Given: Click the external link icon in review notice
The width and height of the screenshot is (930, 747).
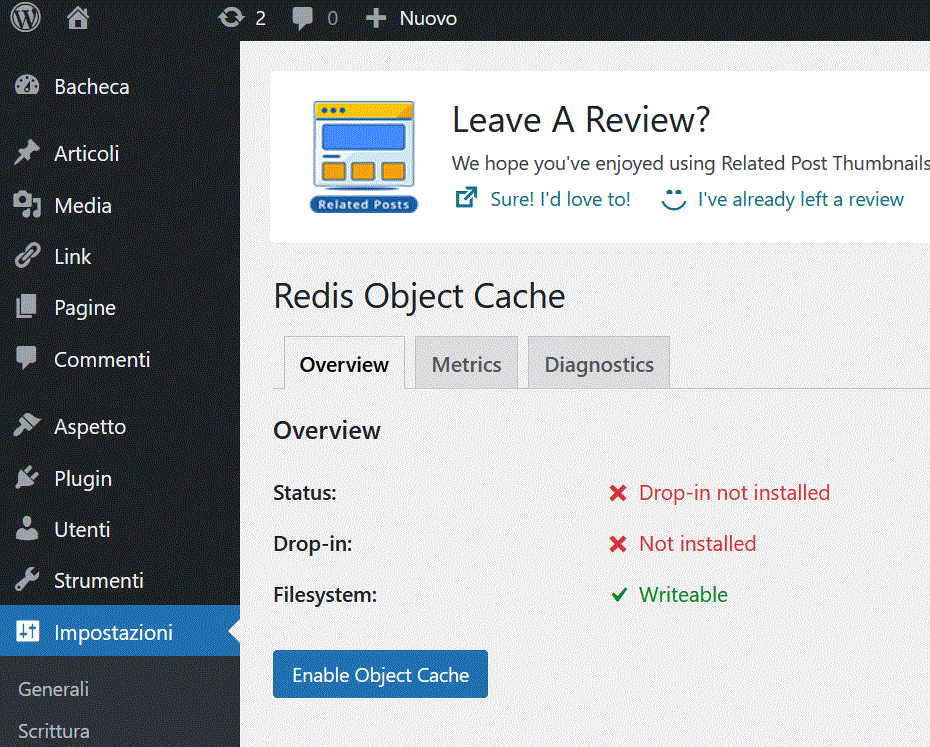Looking at the screenshot, I should tap(466, 198).
